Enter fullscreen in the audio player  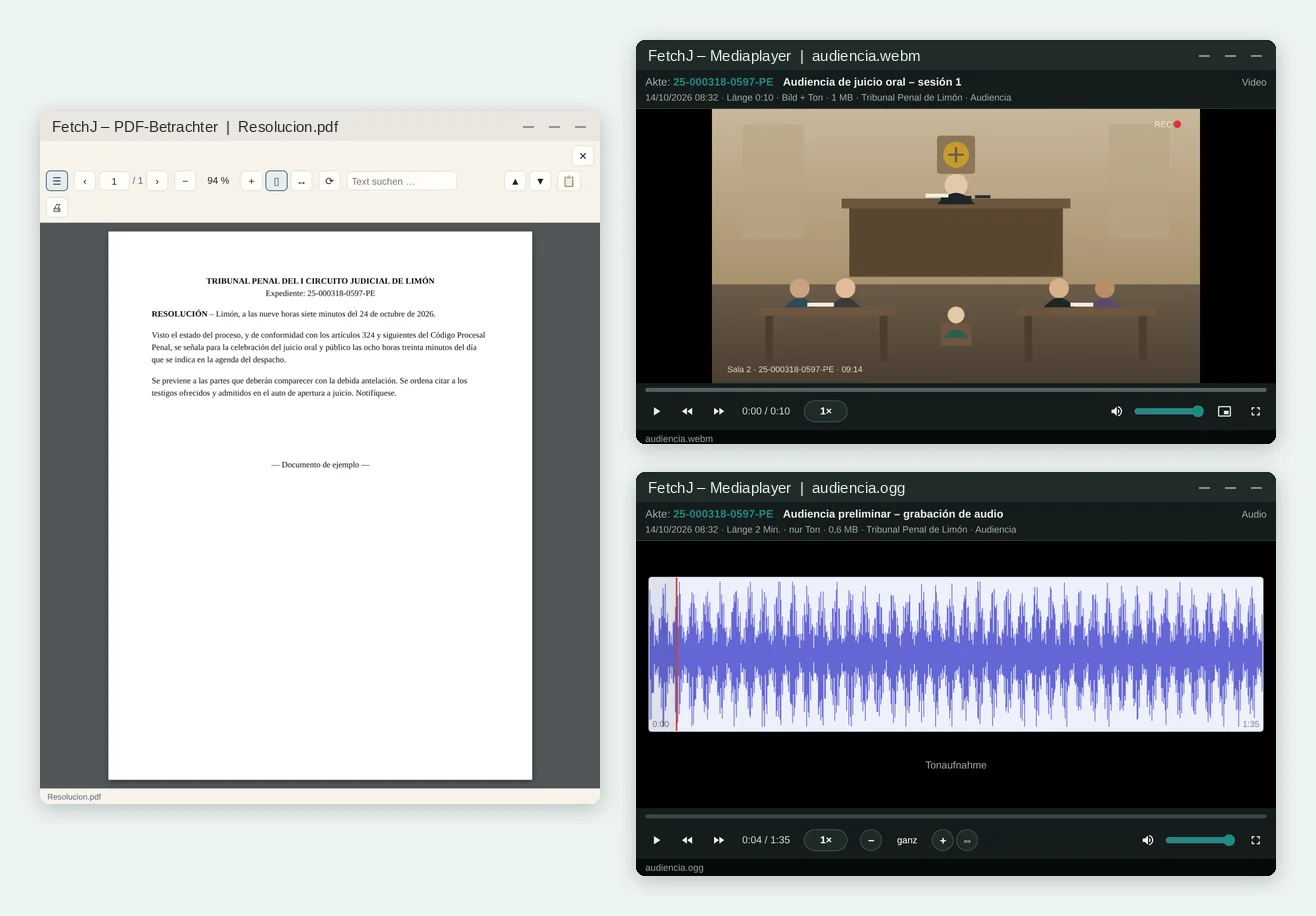click(1255, 840)
